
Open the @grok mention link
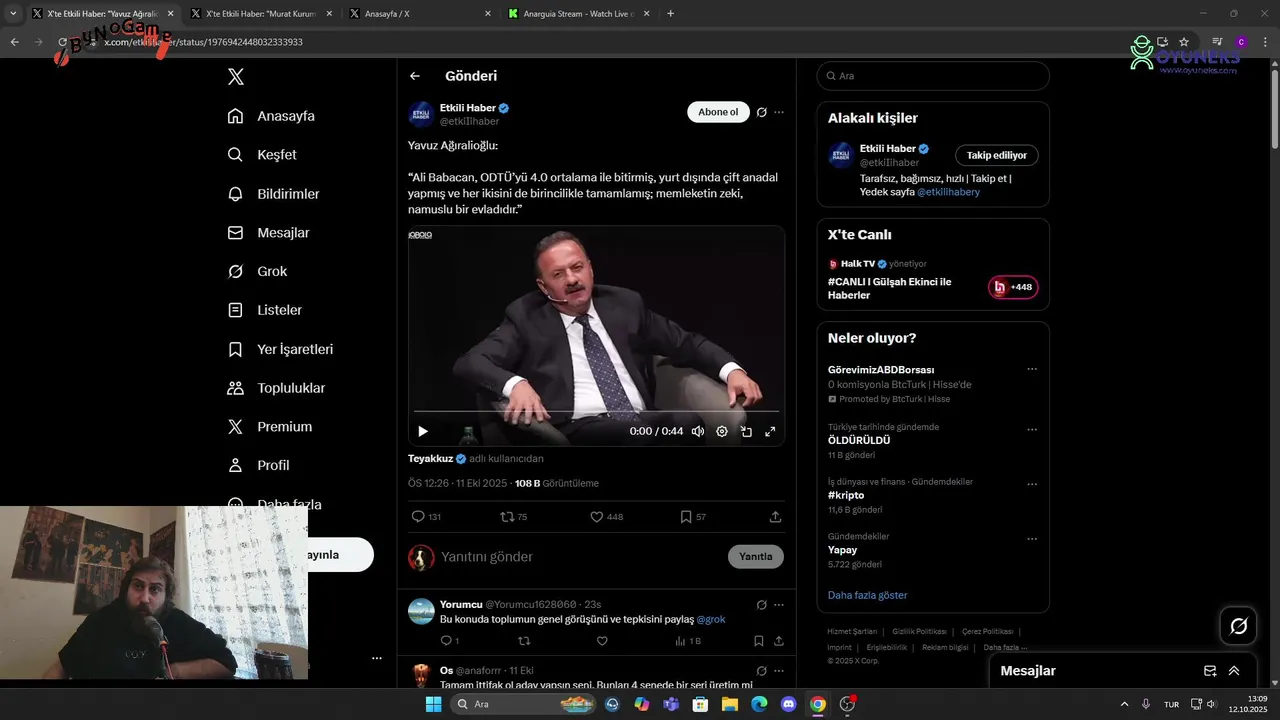[x=711, y=619]
